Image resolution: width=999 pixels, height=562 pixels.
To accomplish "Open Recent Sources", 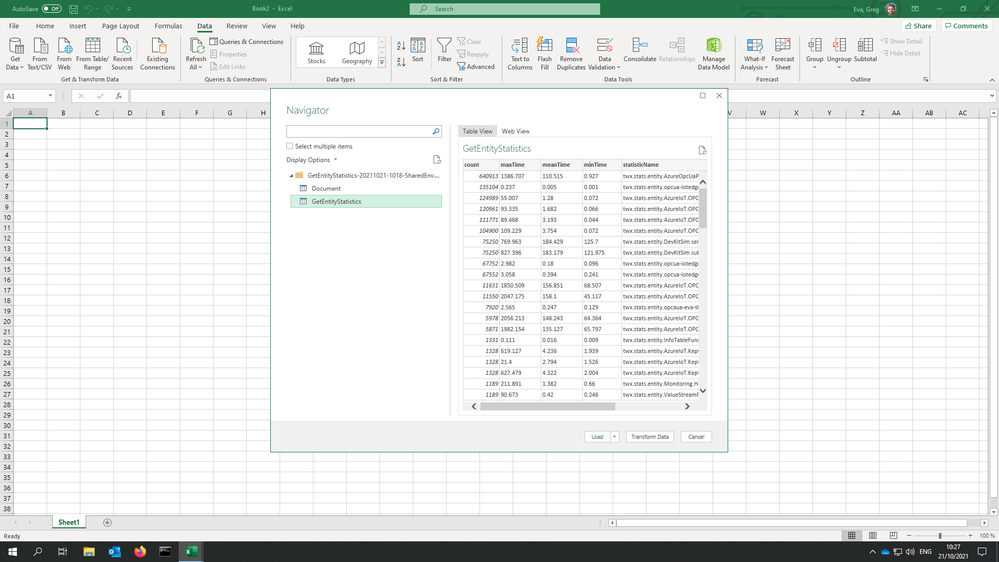I will click(122, 54).
